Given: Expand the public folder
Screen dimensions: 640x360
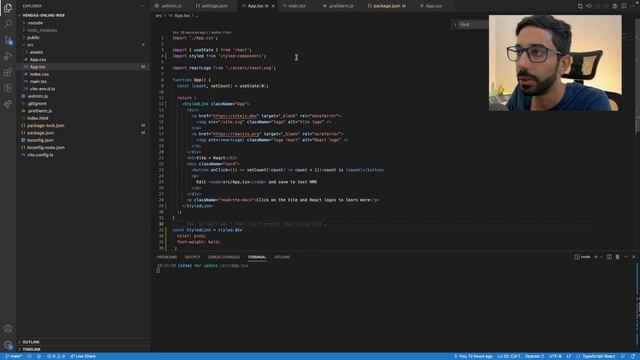Looking at the screenshot, I should (x=33, y=38).
